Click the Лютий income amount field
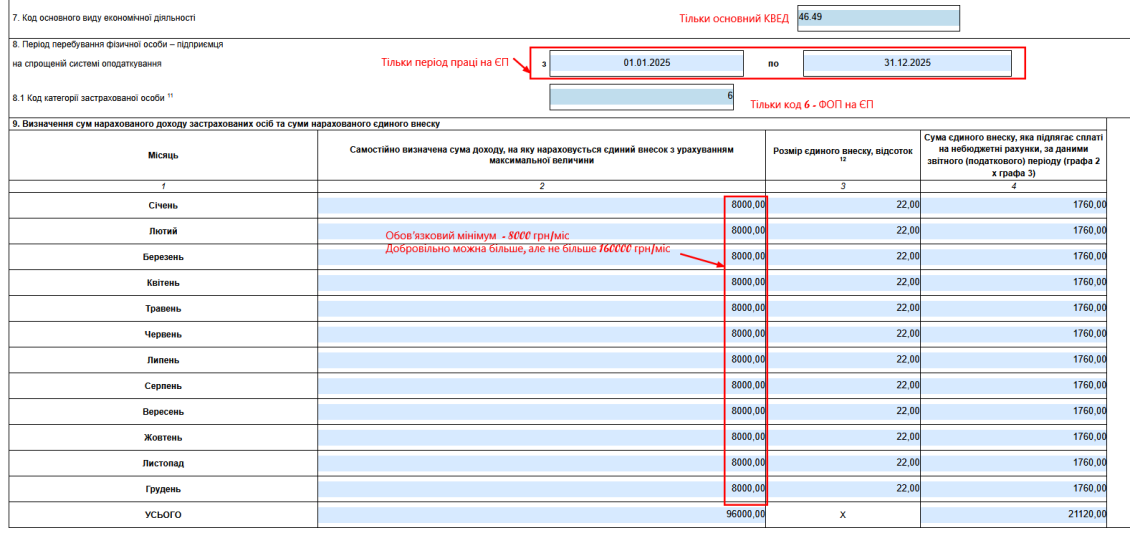The width and height of the screenshot is (1131, 534). click(542, 231)
